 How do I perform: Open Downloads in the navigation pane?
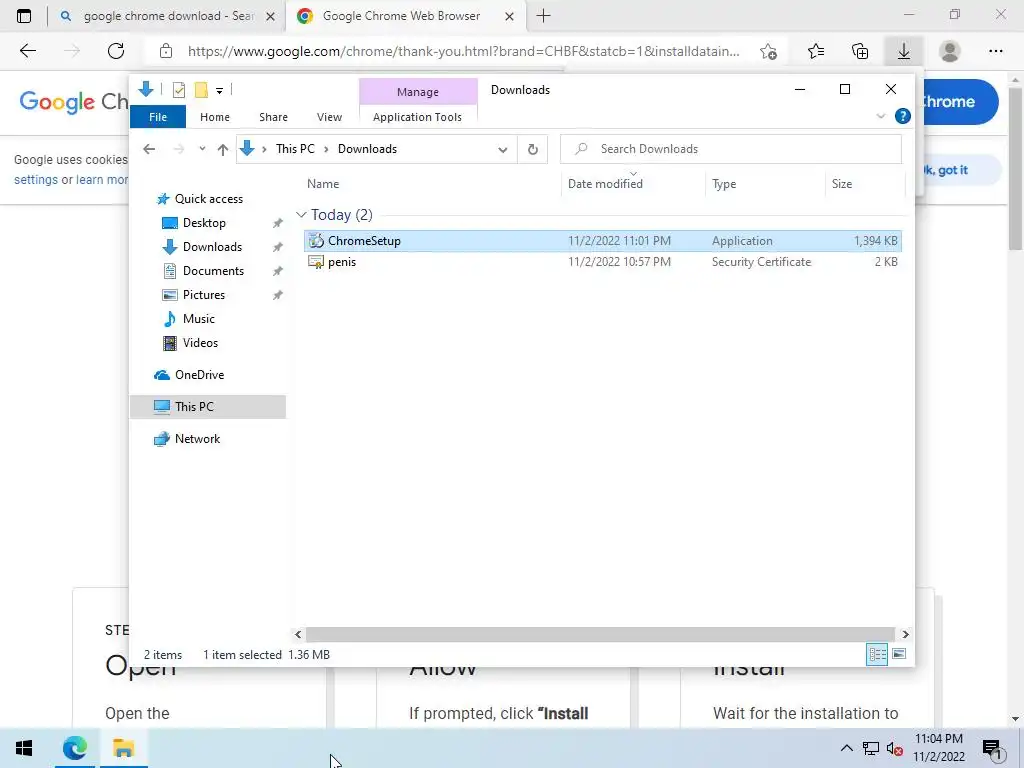[x=212, y=247]
